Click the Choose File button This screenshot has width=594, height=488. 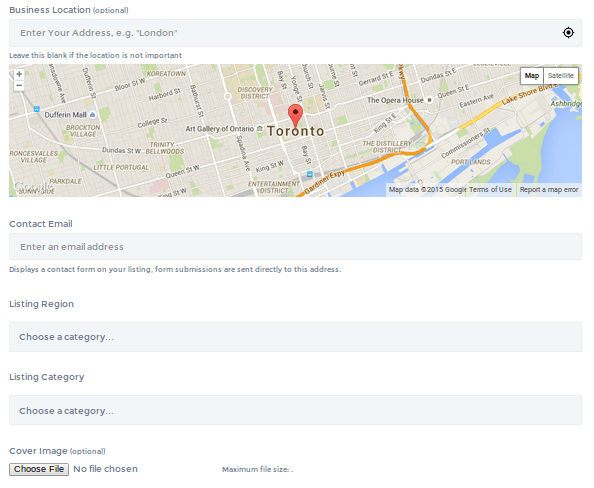tap(39, 469)
